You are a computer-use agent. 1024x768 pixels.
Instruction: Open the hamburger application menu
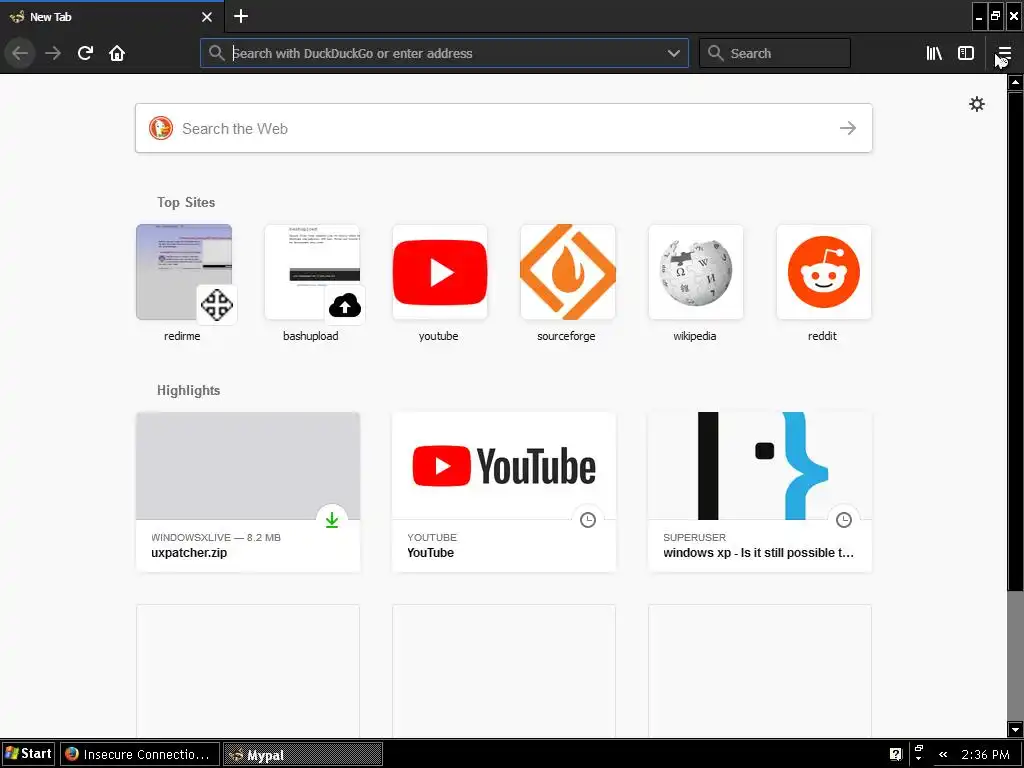1004,53
